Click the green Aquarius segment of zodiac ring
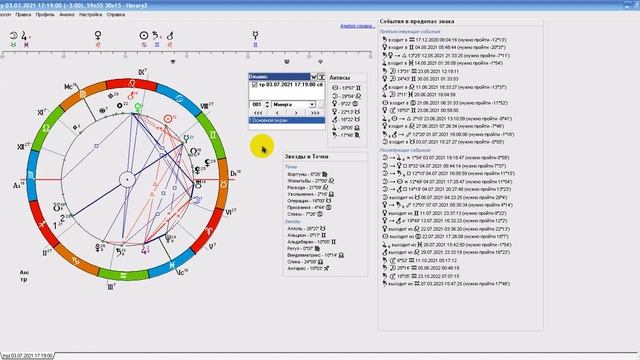This screenshot has height=360, width=640. 123,275
